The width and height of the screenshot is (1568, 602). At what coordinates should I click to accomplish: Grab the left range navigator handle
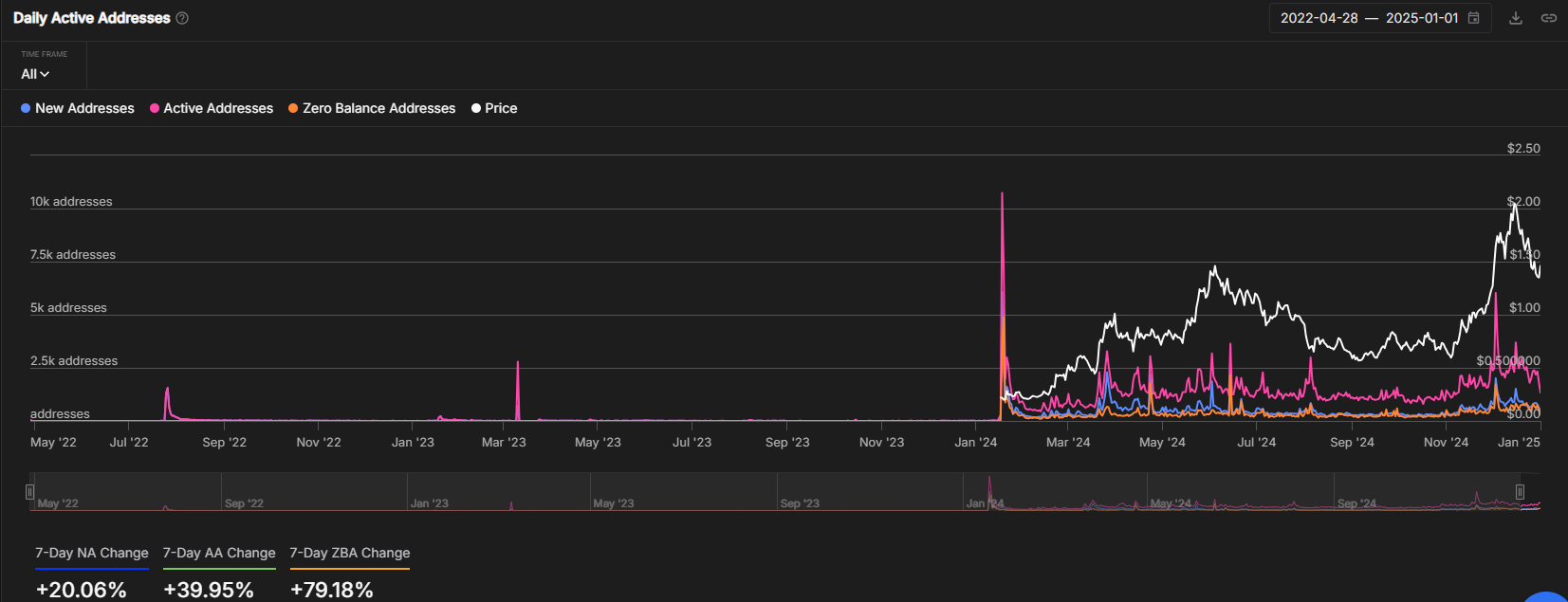(x=29, y=492)
